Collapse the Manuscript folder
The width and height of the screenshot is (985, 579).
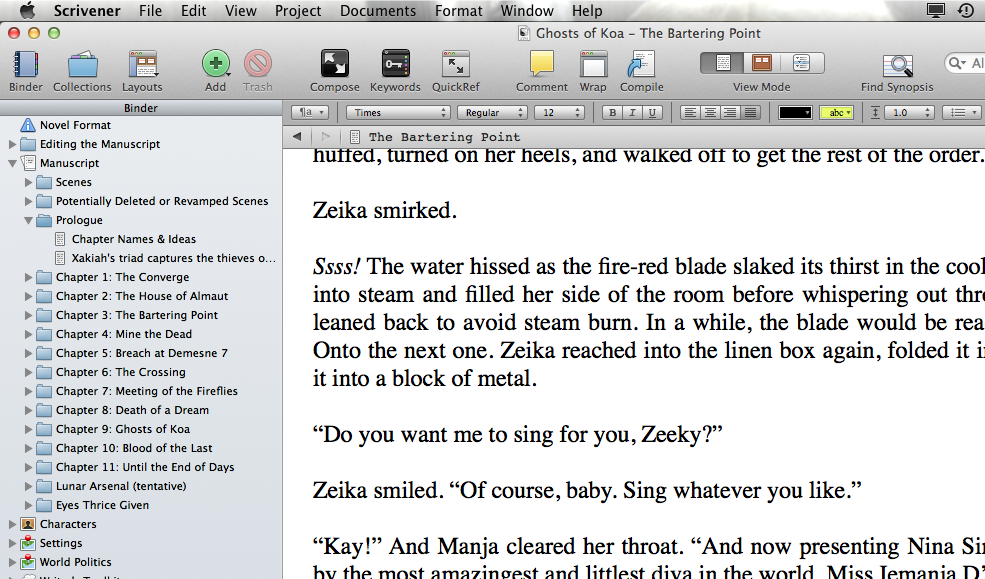12,163
